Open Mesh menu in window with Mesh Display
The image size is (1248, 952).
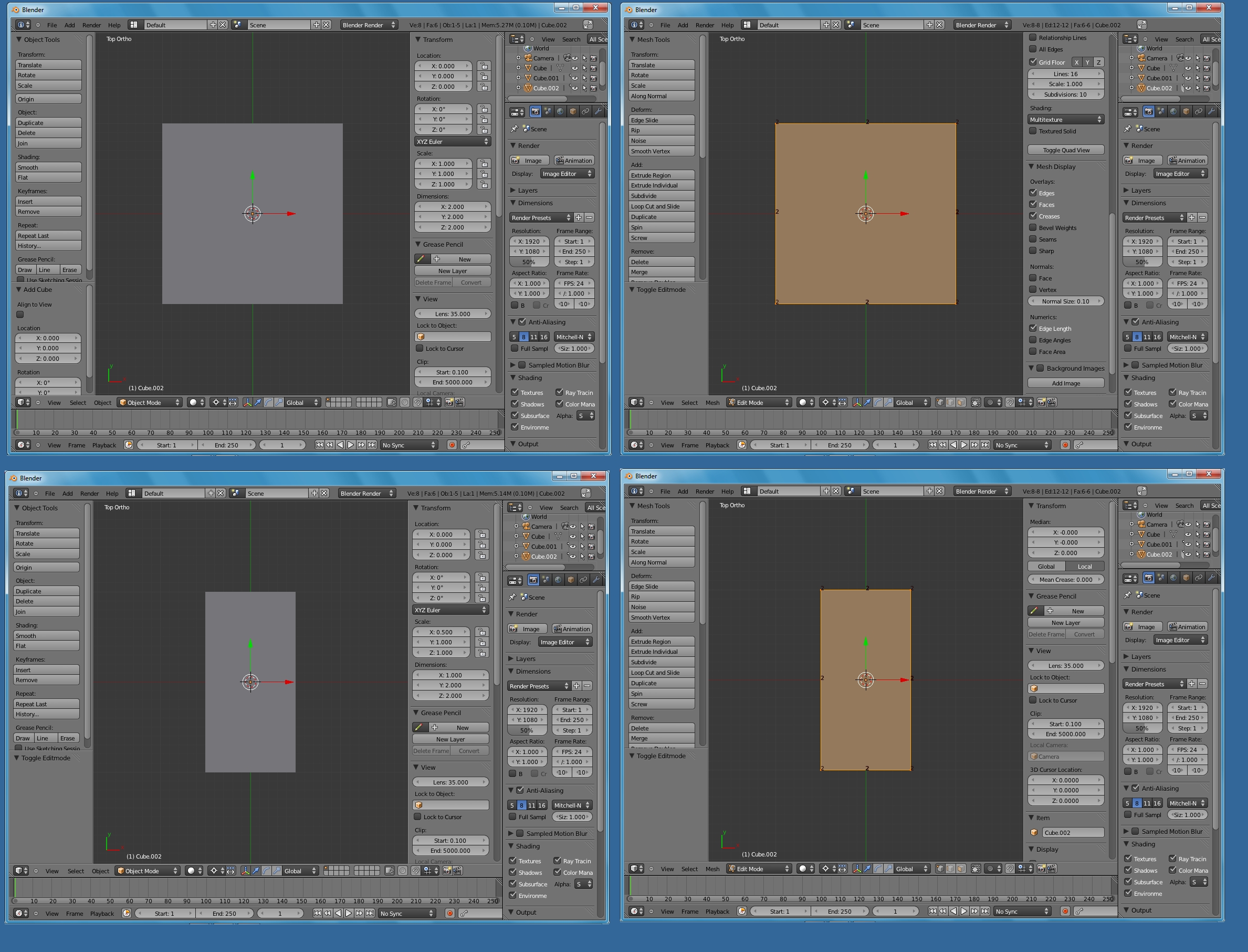click(712, 402)
